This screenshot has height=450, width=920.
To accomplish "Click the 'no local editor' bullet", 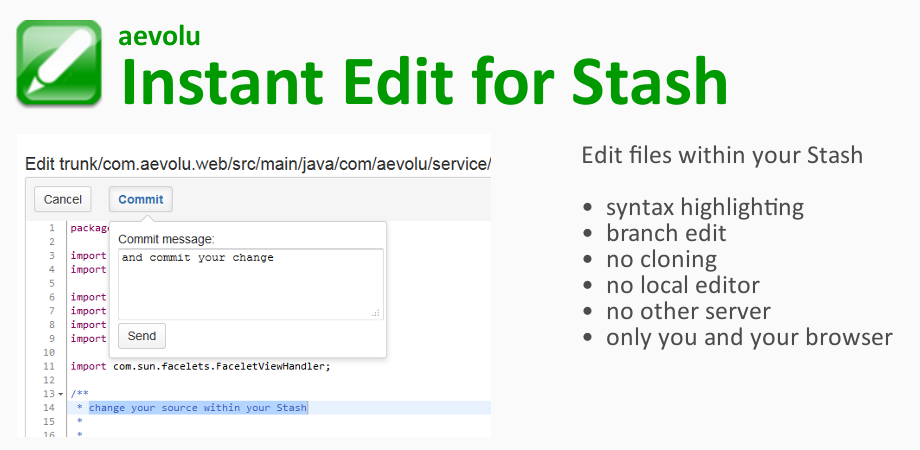I will coord(683,286).
